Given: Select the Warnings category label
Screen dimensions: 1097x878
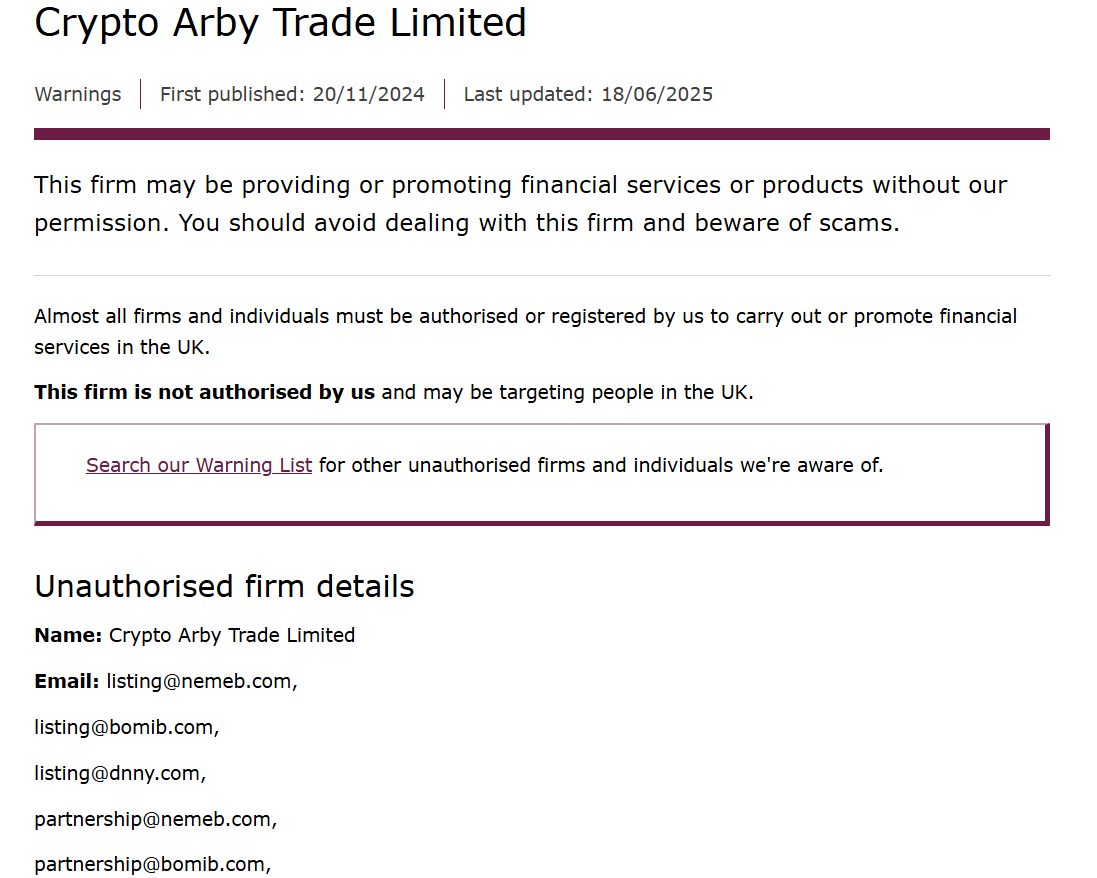Looking at the screenshot, I should (78, 94).
